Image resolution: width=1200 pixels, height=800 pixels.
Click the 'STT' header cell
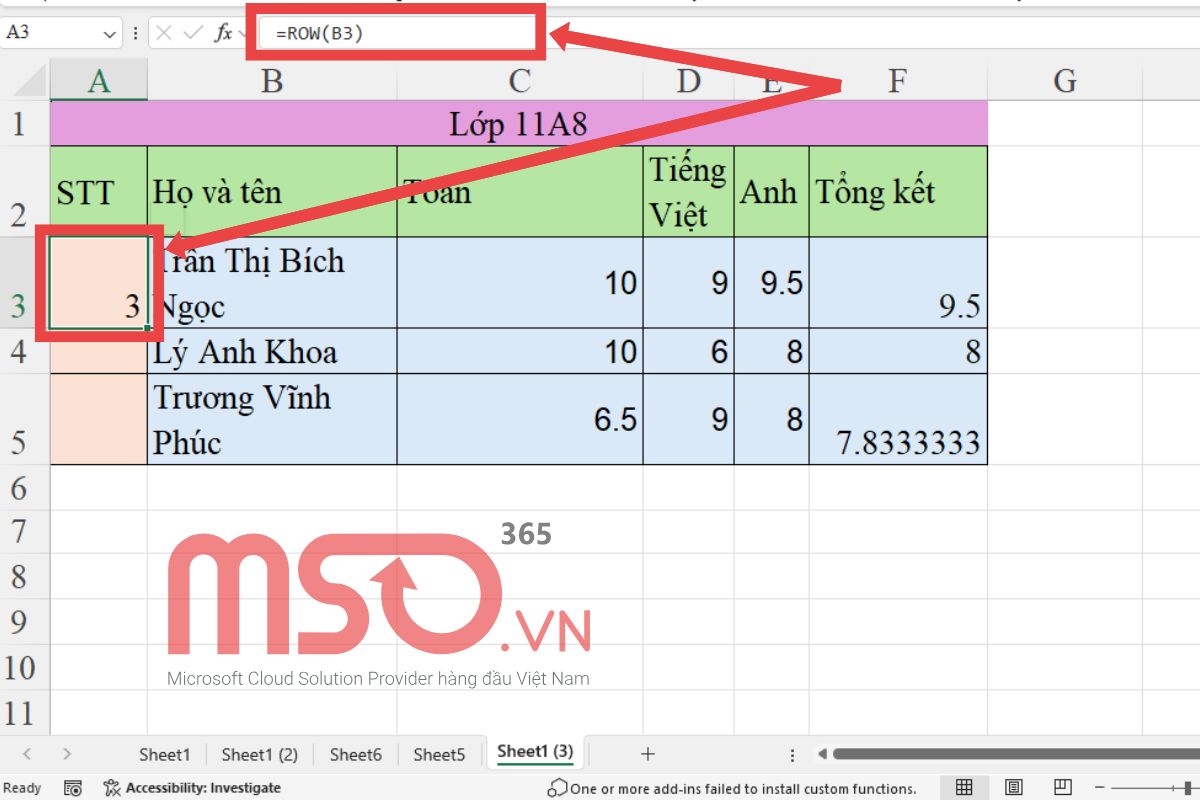point(98,192)
